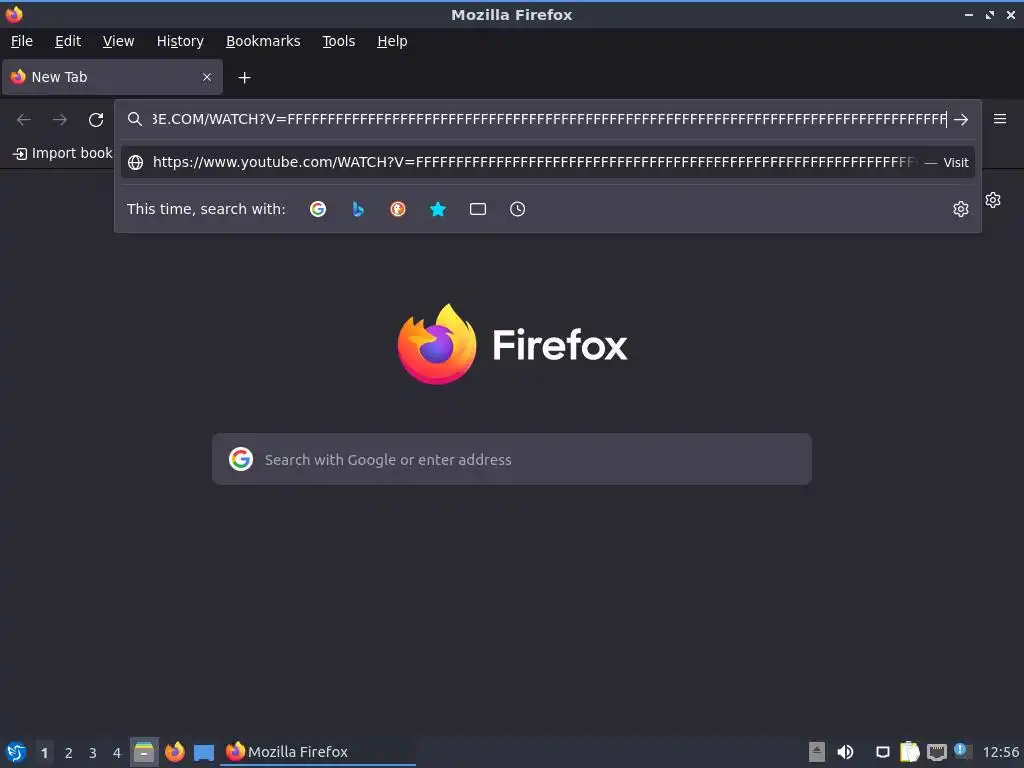Switch to workspace 2
This screenshot has width=1024, height=768.
tap(69, 752)
